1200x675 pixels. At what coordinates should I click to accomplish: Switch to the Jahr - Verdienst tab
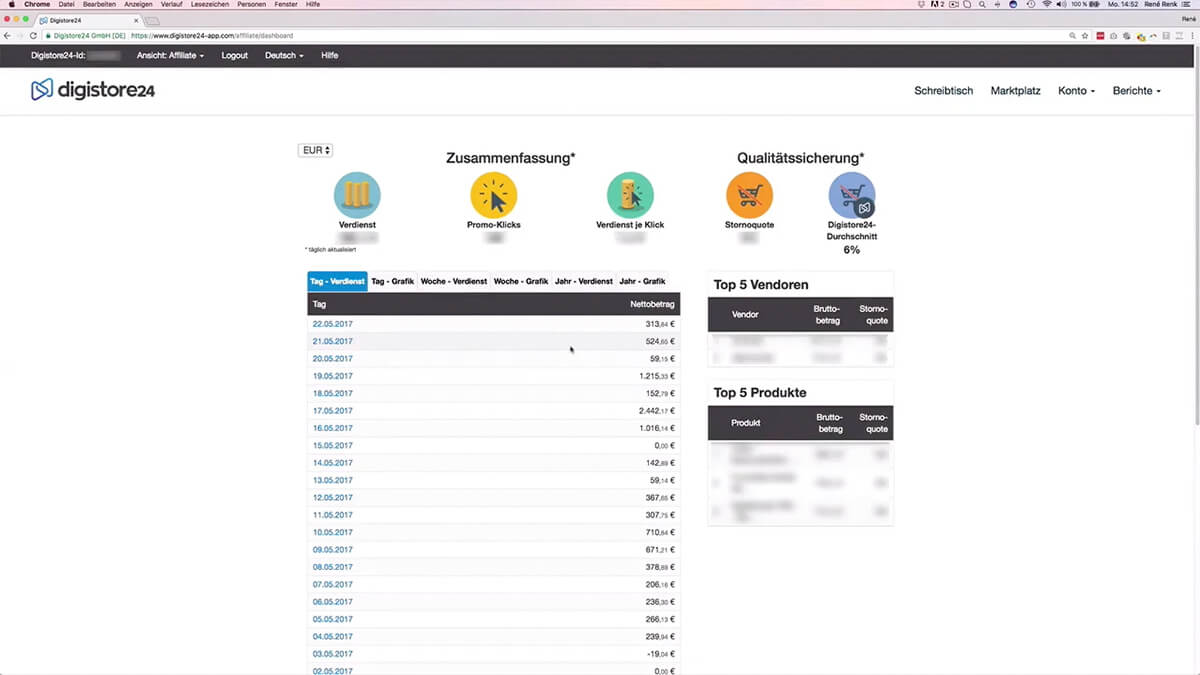coord(584,282)
